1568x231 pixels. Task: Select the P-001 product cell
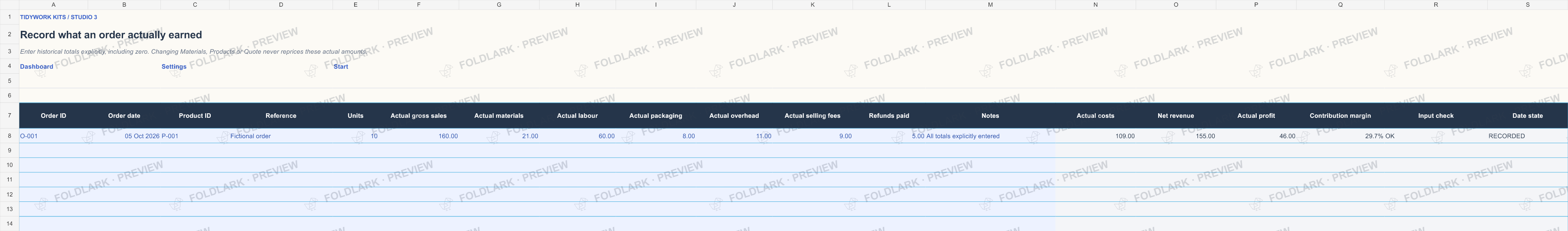195,136
